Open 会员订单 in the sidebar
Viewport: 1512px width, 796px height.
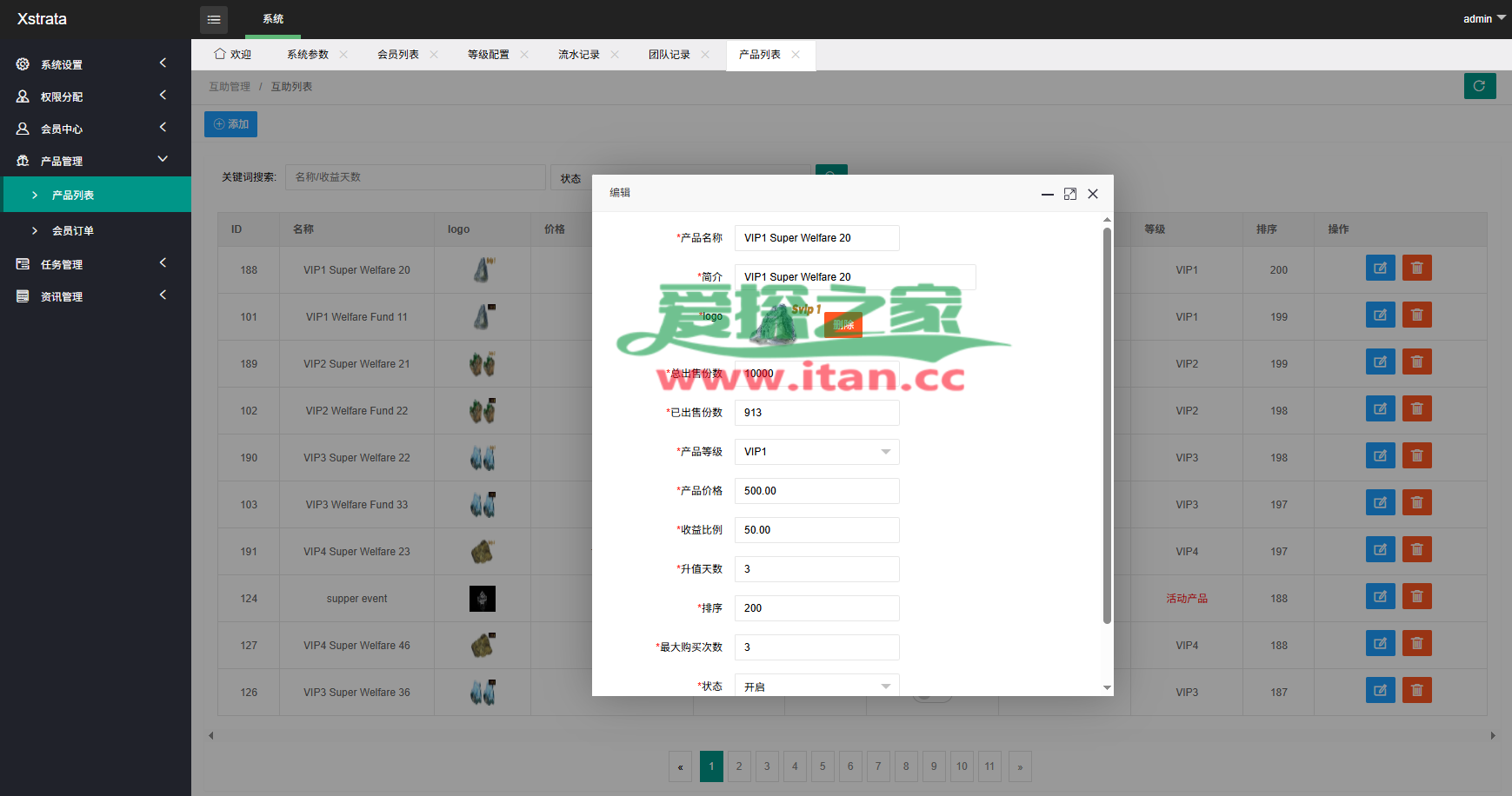pos(73,230)
